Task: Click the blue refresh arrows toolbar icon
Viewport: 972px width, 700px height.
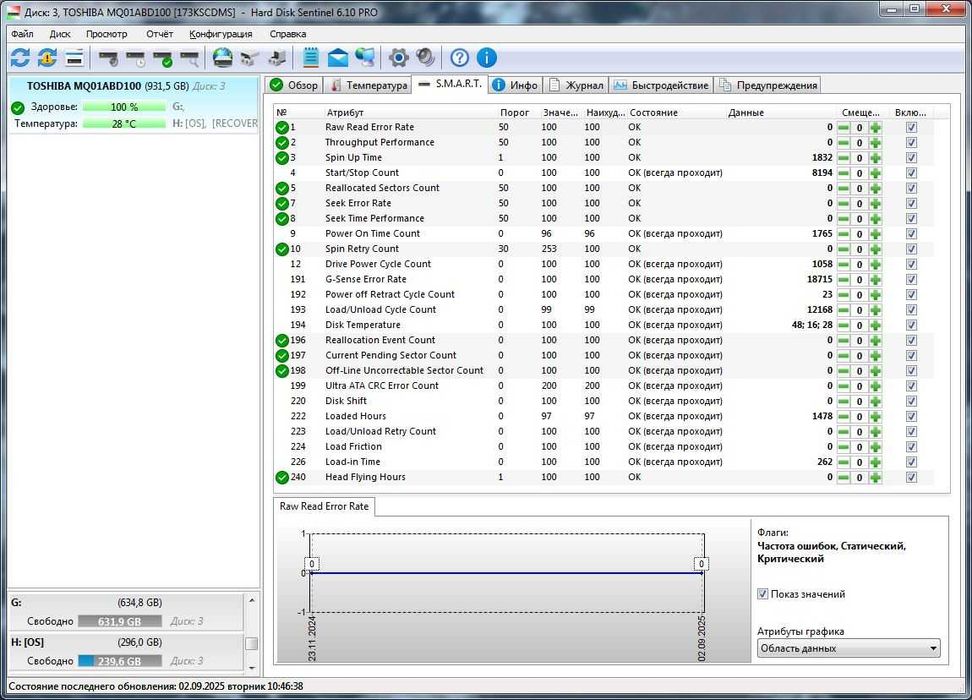Action: [x=20, y=58]
